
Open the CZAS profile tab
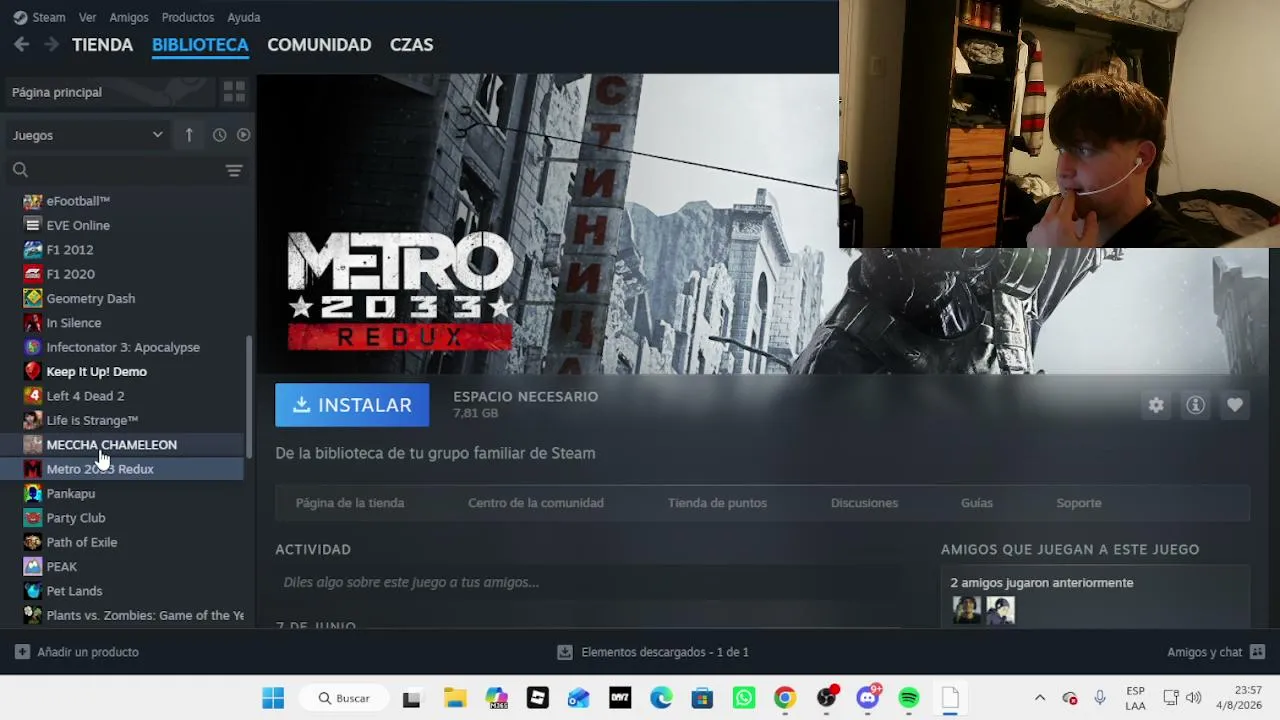coord(411,45)
